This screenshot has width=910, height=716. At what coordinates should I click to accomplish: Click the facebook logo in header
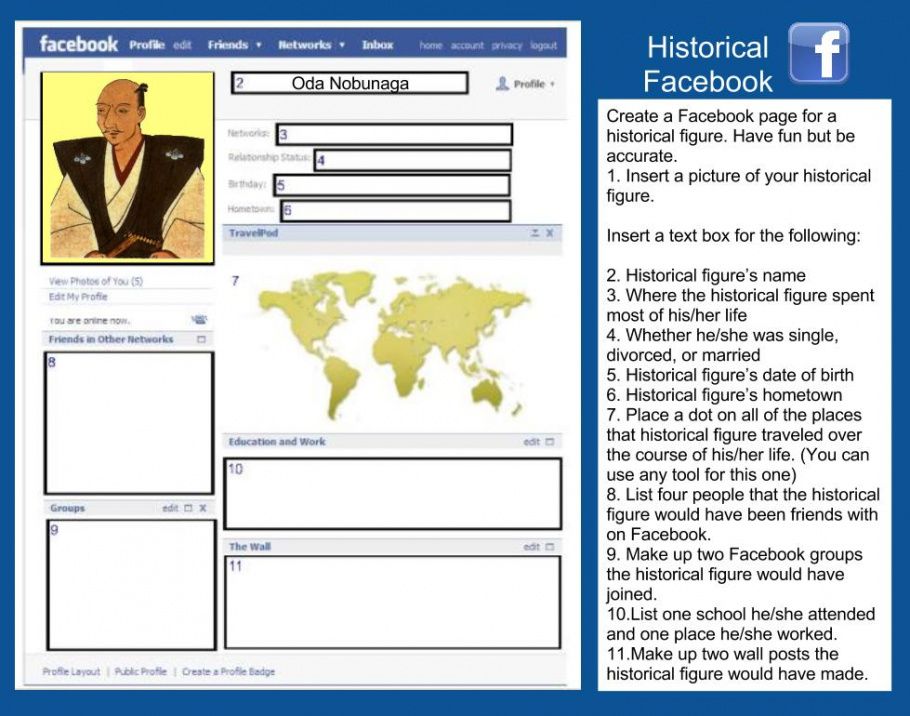click(x=78, y=44)
